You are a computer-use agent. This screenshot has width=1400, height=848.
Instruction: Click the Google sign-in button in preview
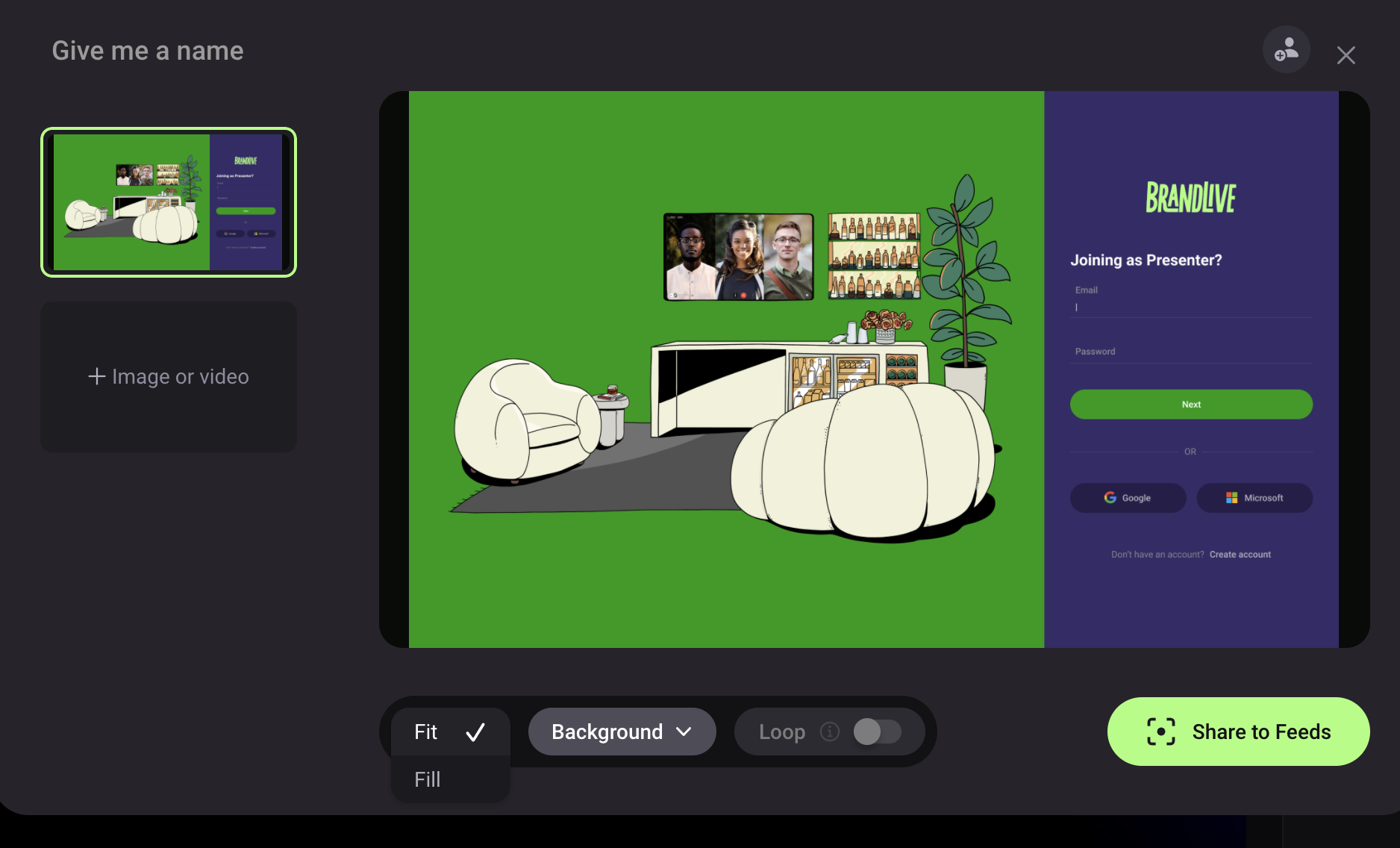click(1128, 498)
